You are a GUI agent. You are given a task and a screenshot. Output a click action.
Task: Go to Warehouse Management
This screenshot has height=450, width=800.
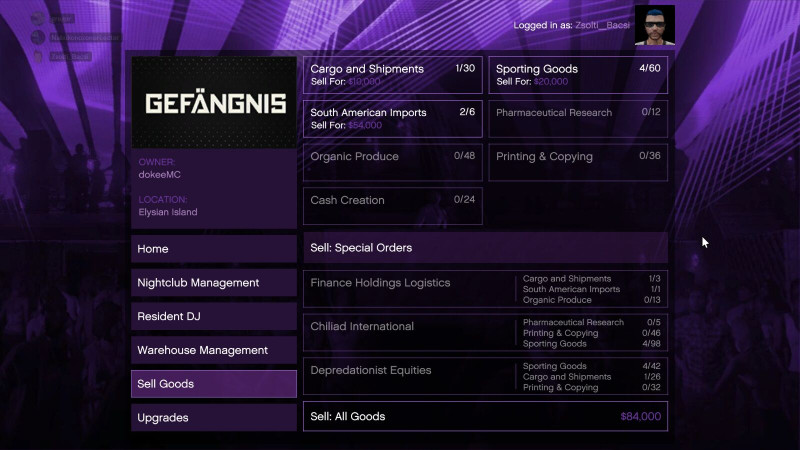214,350
